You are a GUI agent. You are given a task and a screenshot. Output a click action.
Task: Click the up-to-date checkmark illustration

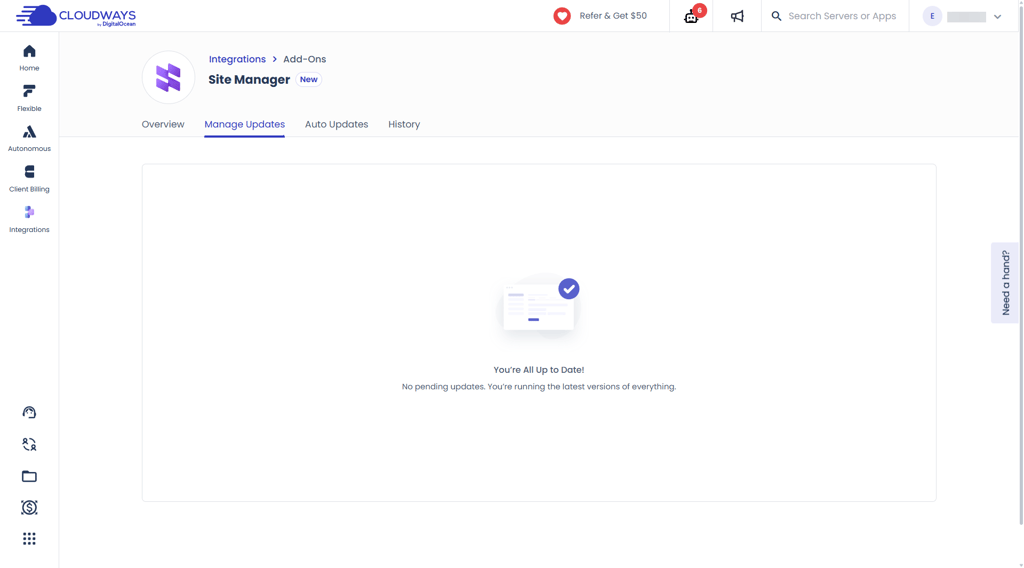[539, 307]
